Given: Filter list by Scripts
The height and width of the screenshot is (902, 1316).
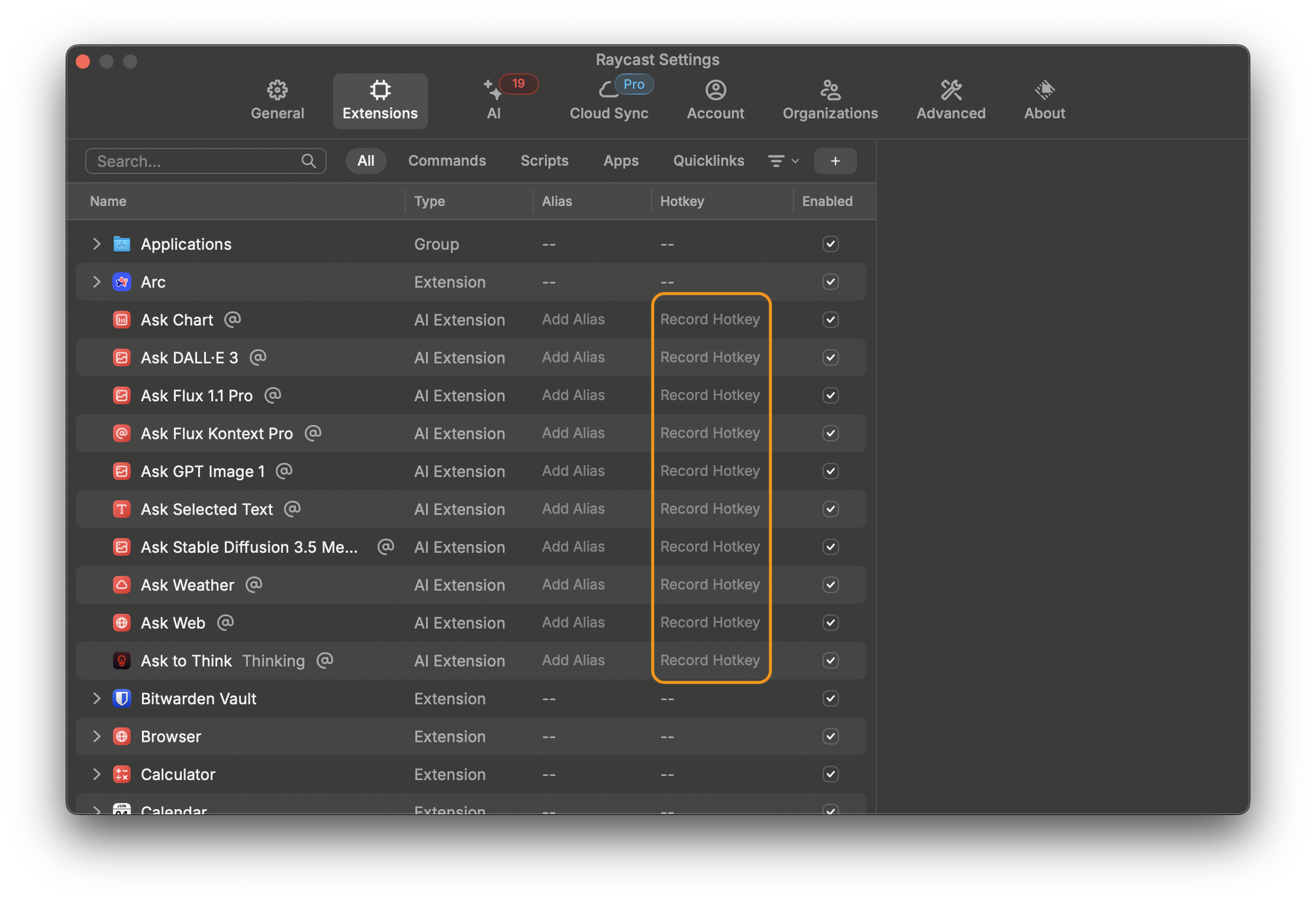Looking at the screenshot, I should pos(544,161).
